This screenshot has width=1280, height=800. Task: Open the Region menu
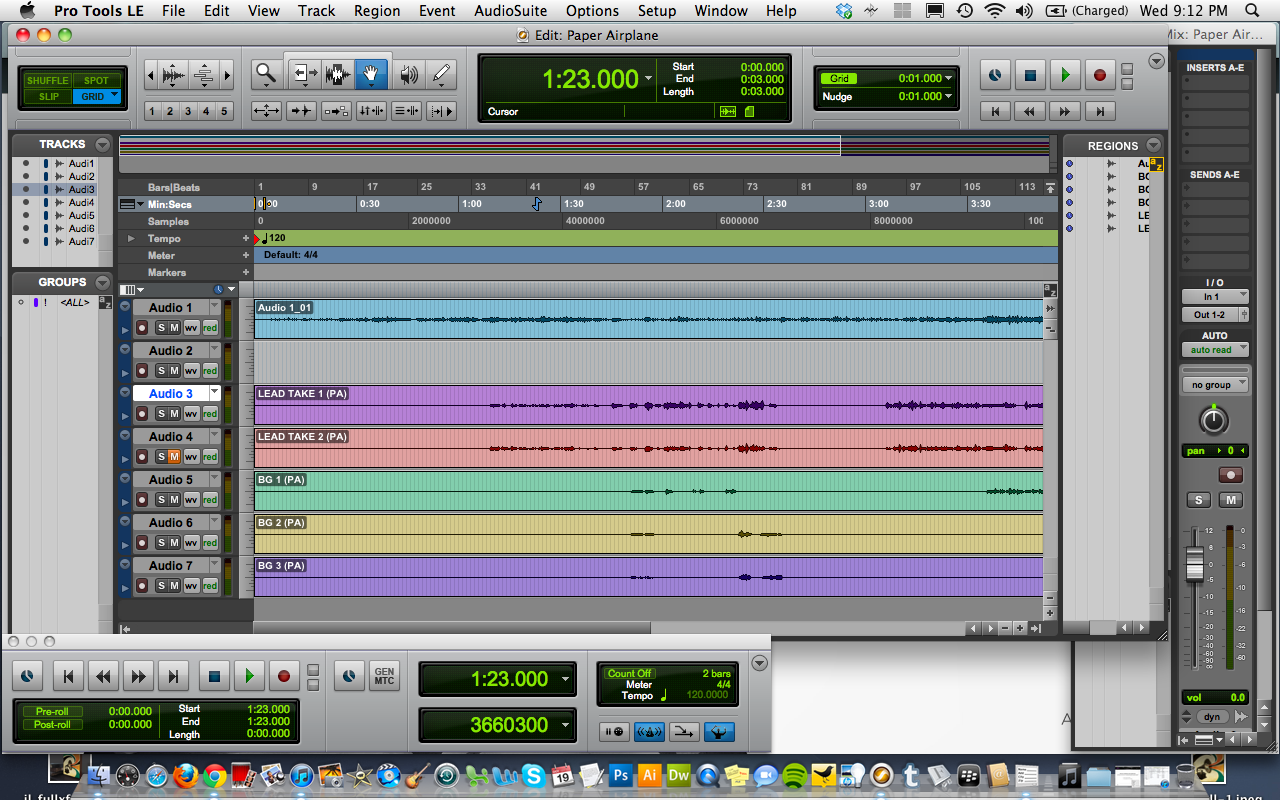coord(377,11)
